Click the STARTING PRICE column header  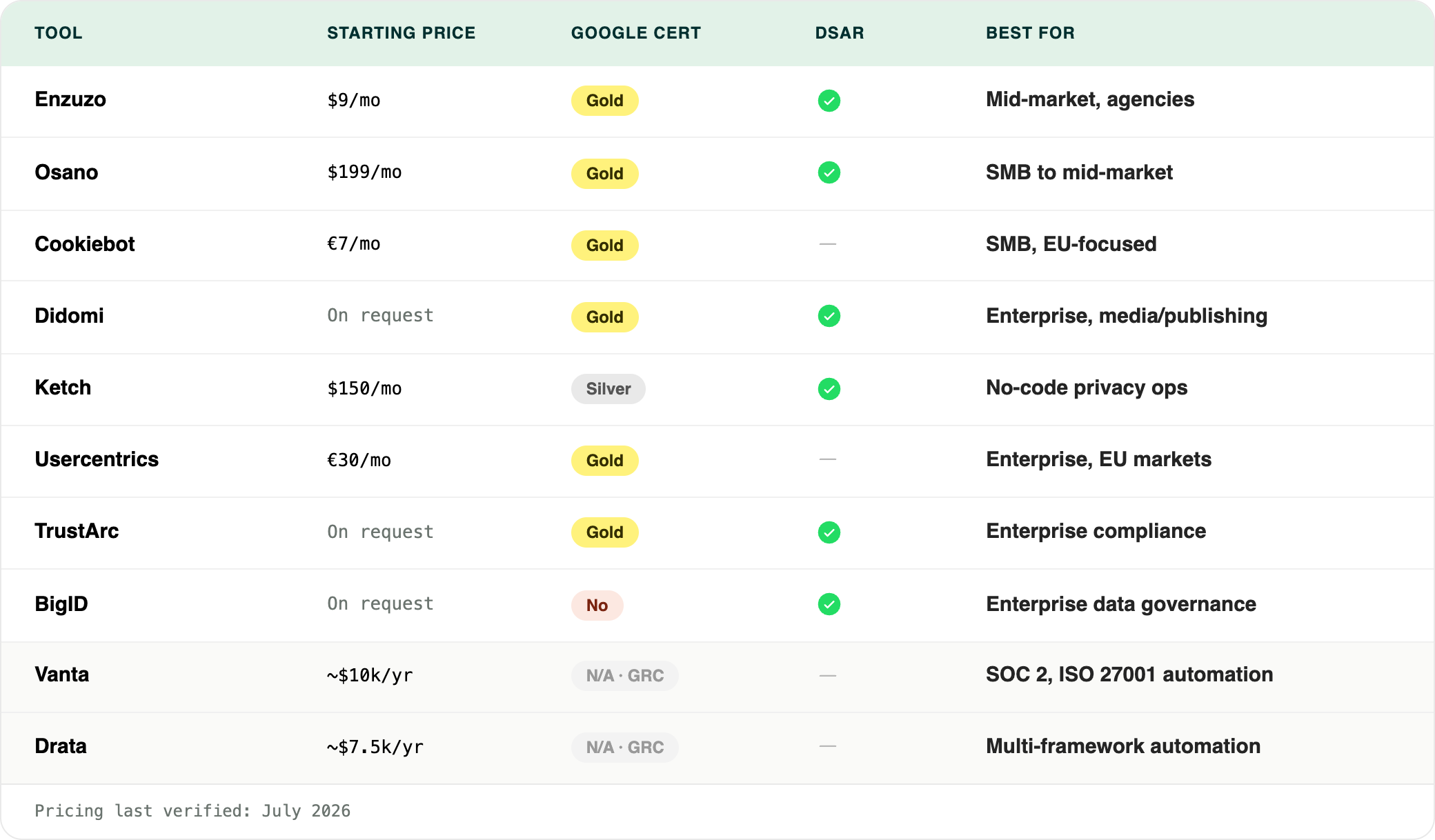[x=401, y=33]
